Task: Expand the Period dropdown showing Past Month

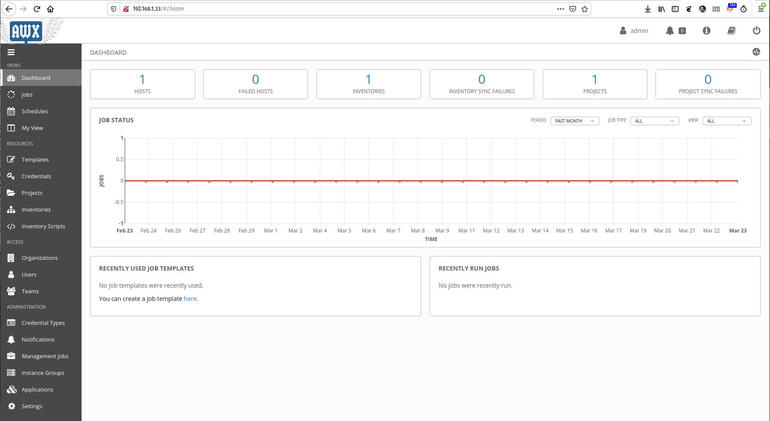Action: 574,121
